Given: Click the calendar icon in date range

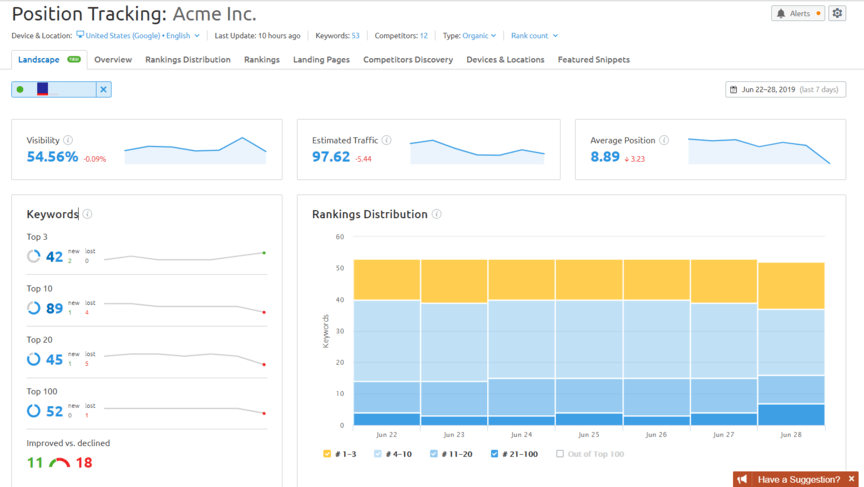Looking at the screenshot, I should (733, 89).
